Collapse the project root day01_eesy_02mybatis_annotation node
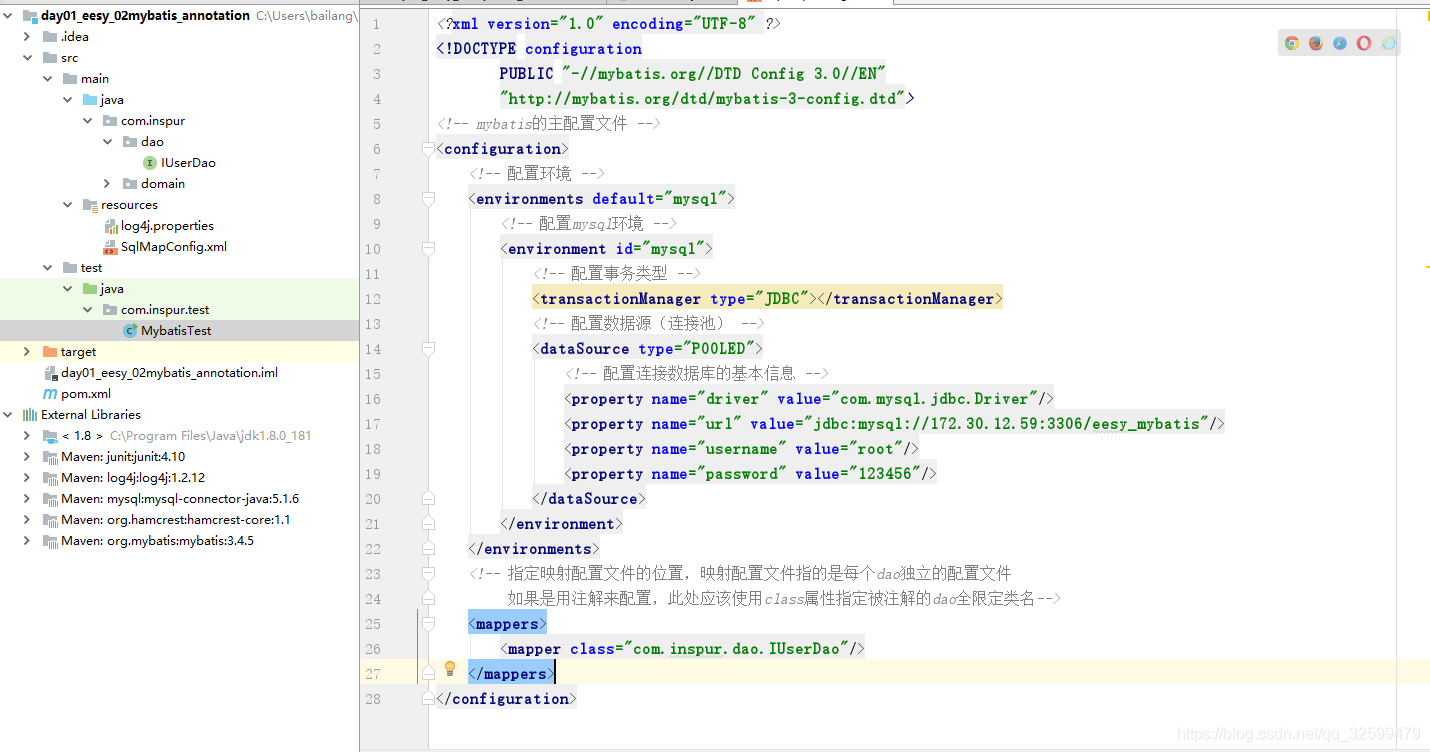 coord(8,16)
